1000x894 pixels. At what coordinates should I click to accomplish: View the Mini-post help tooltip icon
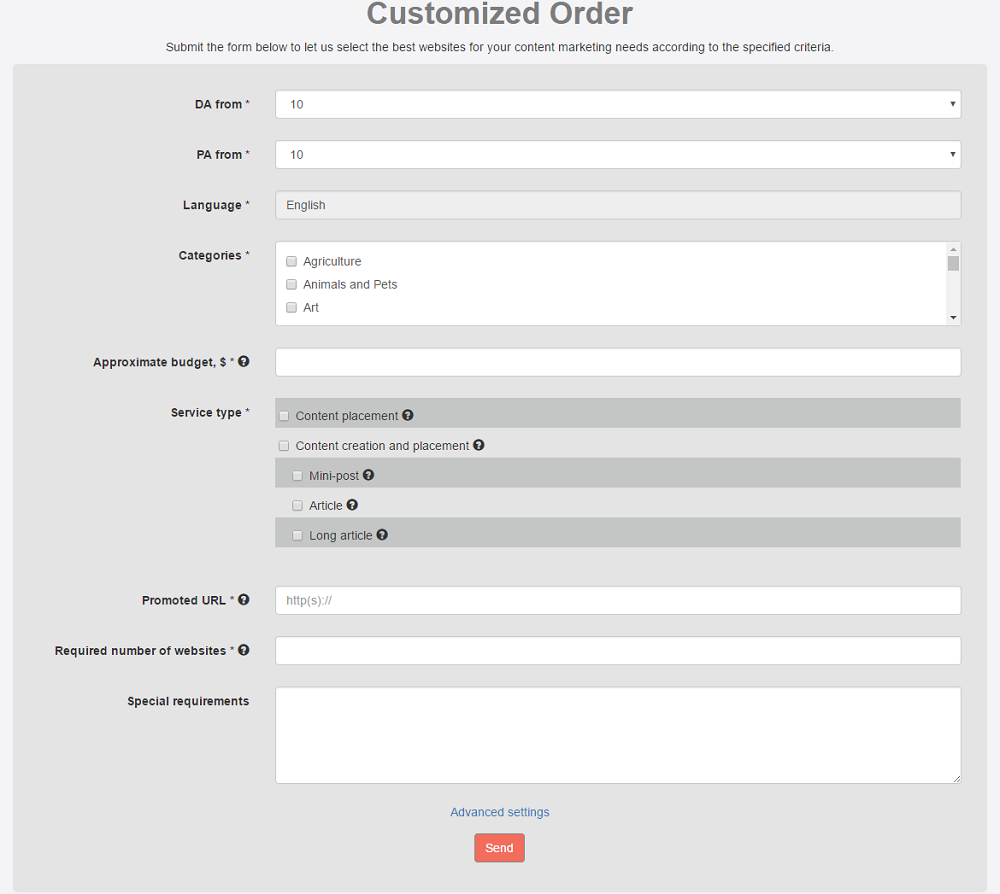pyautogui.click(x=368, y=475)
